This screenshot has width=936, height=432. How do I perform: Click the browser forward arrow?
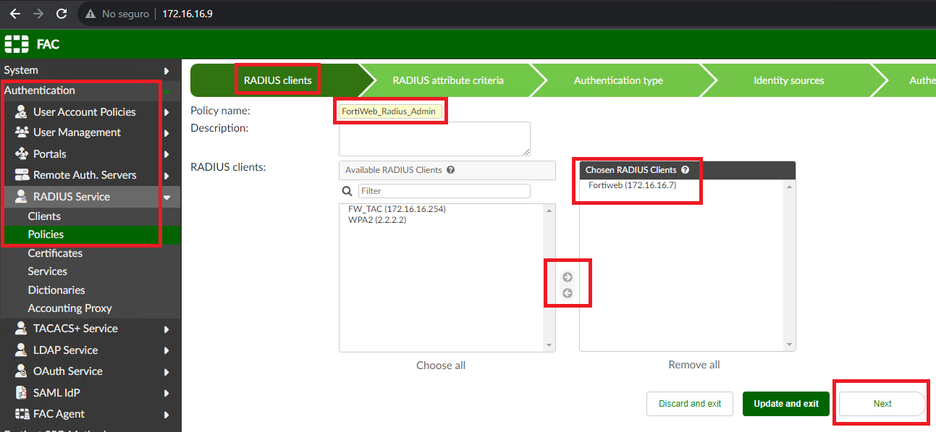tap(38, 13)
